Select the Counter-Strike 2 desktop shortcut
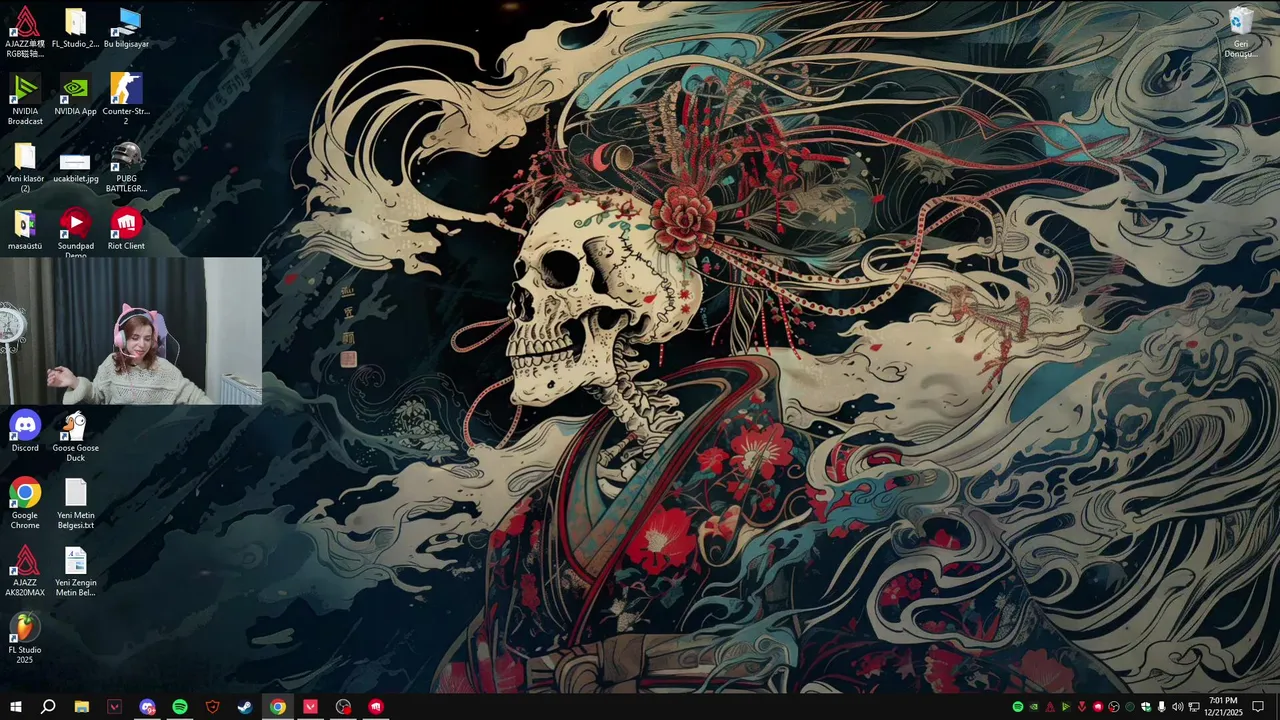 126,100
